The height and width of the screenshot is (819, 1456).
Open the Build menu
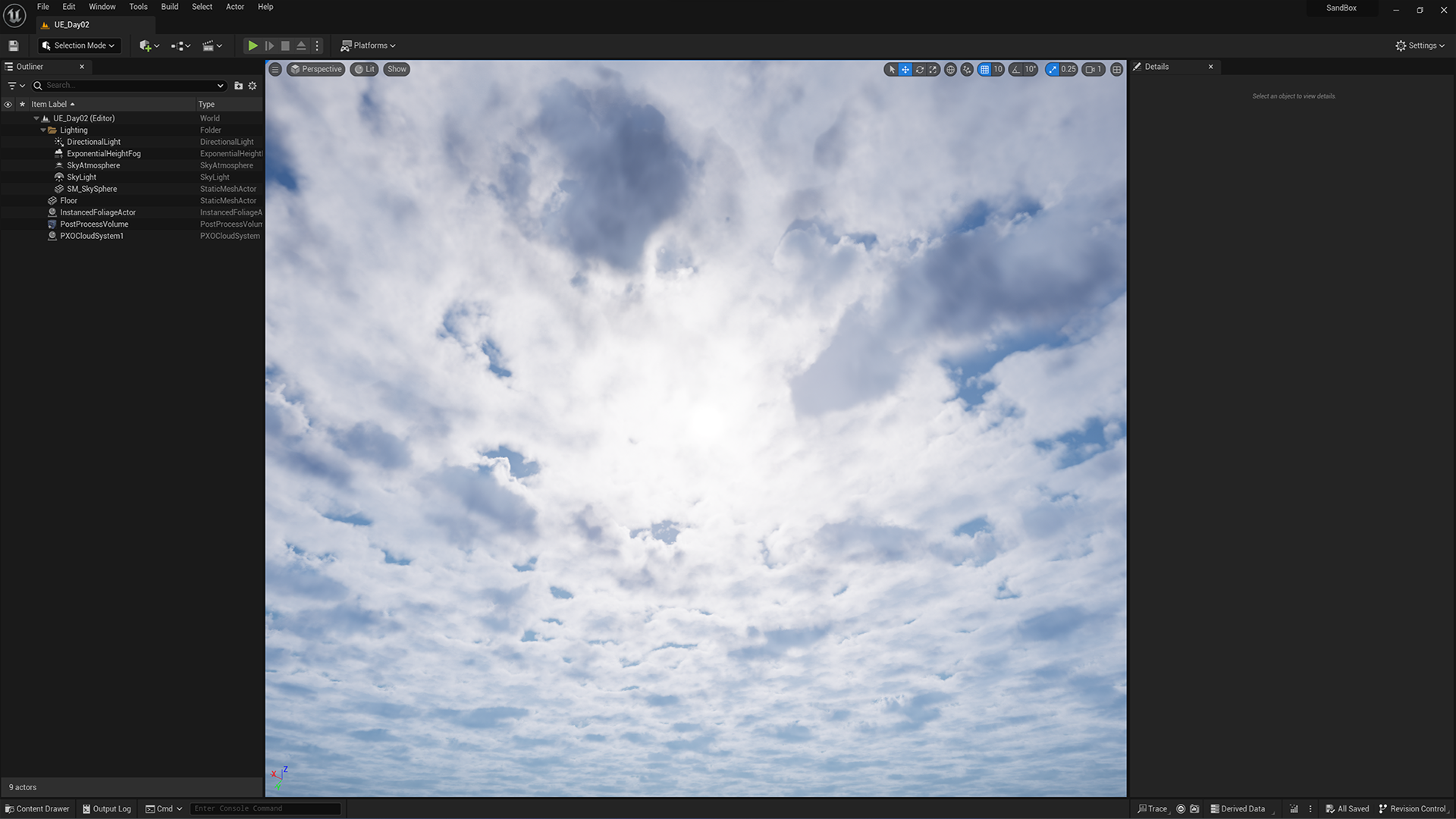pyautogui.click(x=169, y=7)
